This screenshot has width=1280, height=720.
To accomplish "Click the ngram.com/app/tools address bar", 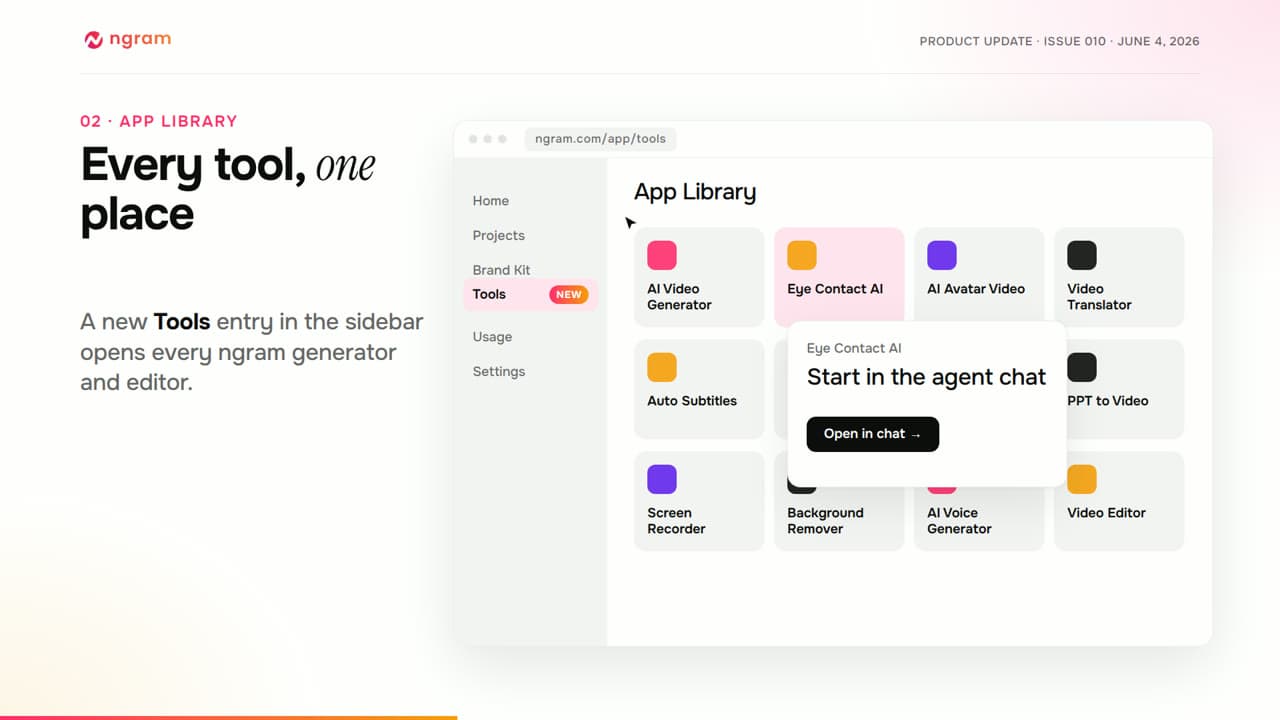I will [600, 139].
